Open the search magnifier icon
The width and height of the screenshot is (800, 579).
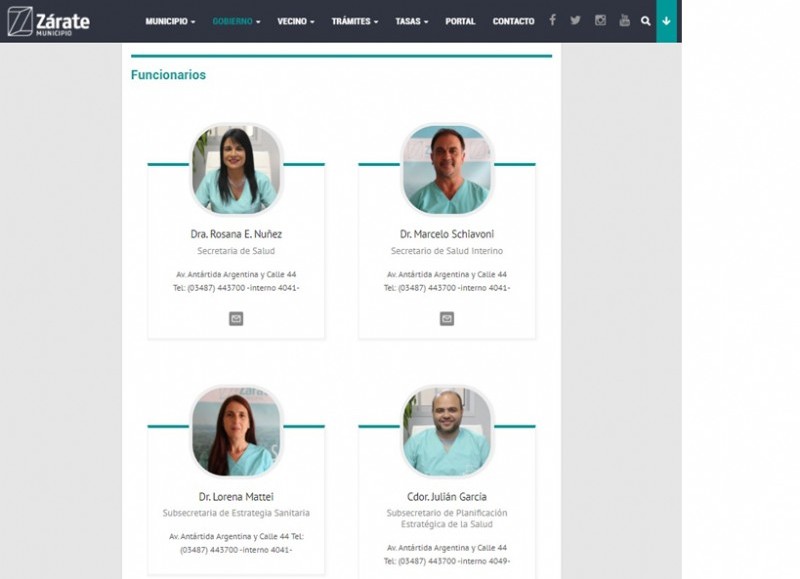tap(645, 21)
